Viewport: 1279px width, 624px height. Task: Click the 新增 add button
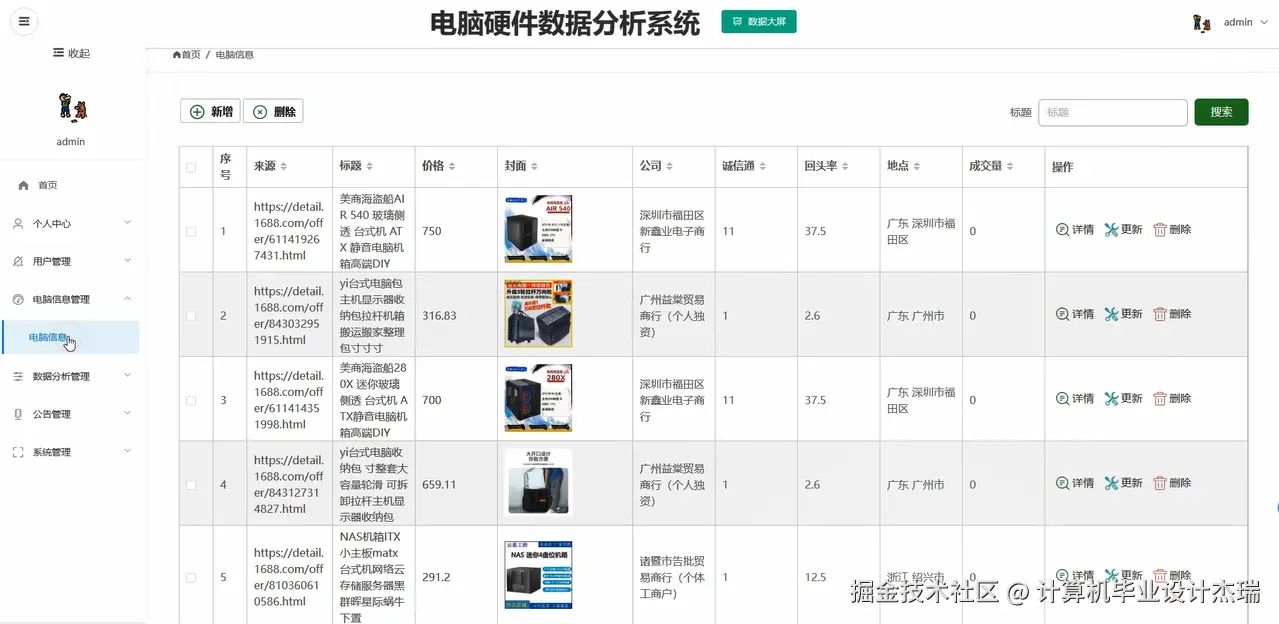(210, 112)
